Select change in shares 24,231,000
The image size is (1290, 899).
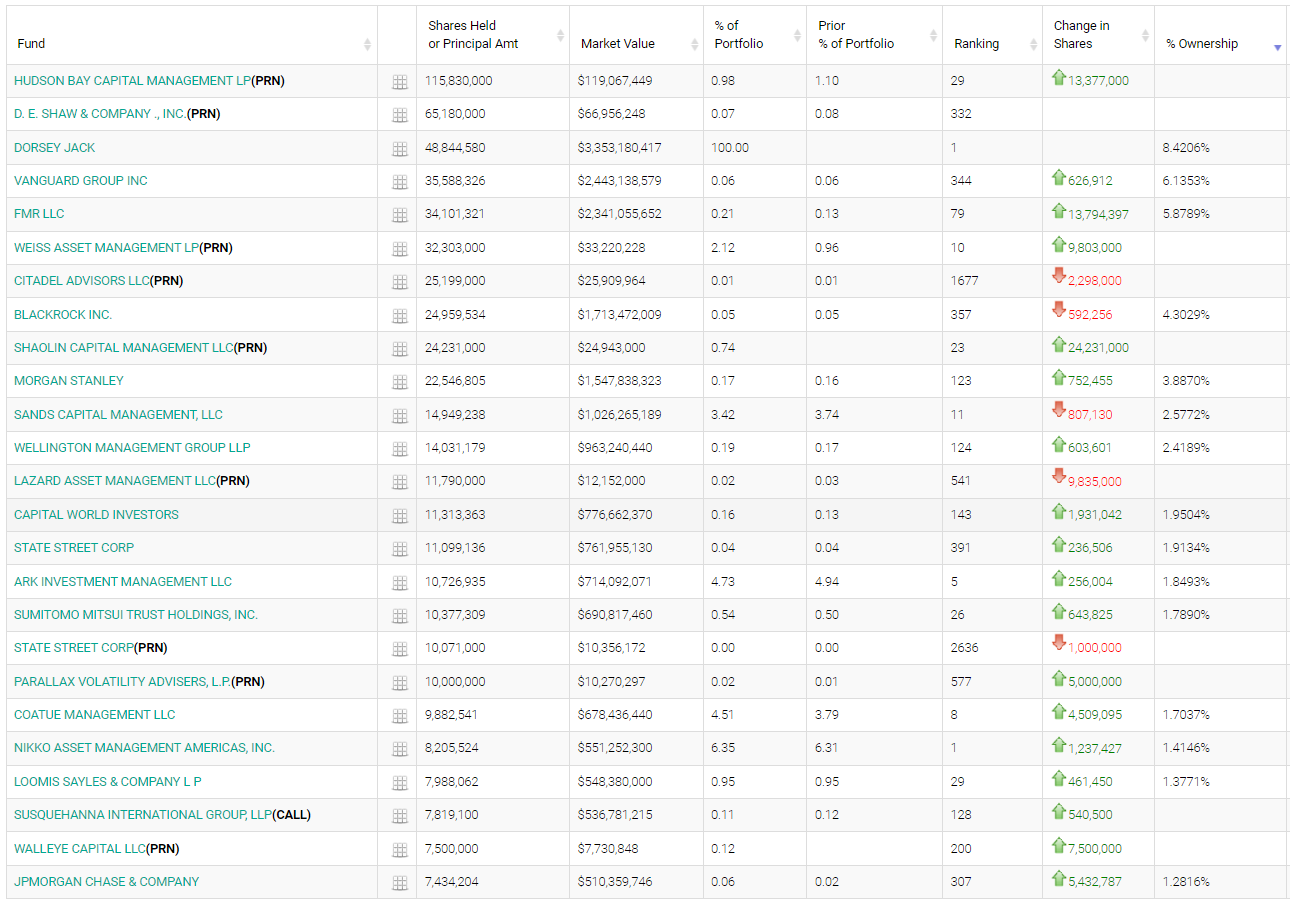coord(1098,347)
